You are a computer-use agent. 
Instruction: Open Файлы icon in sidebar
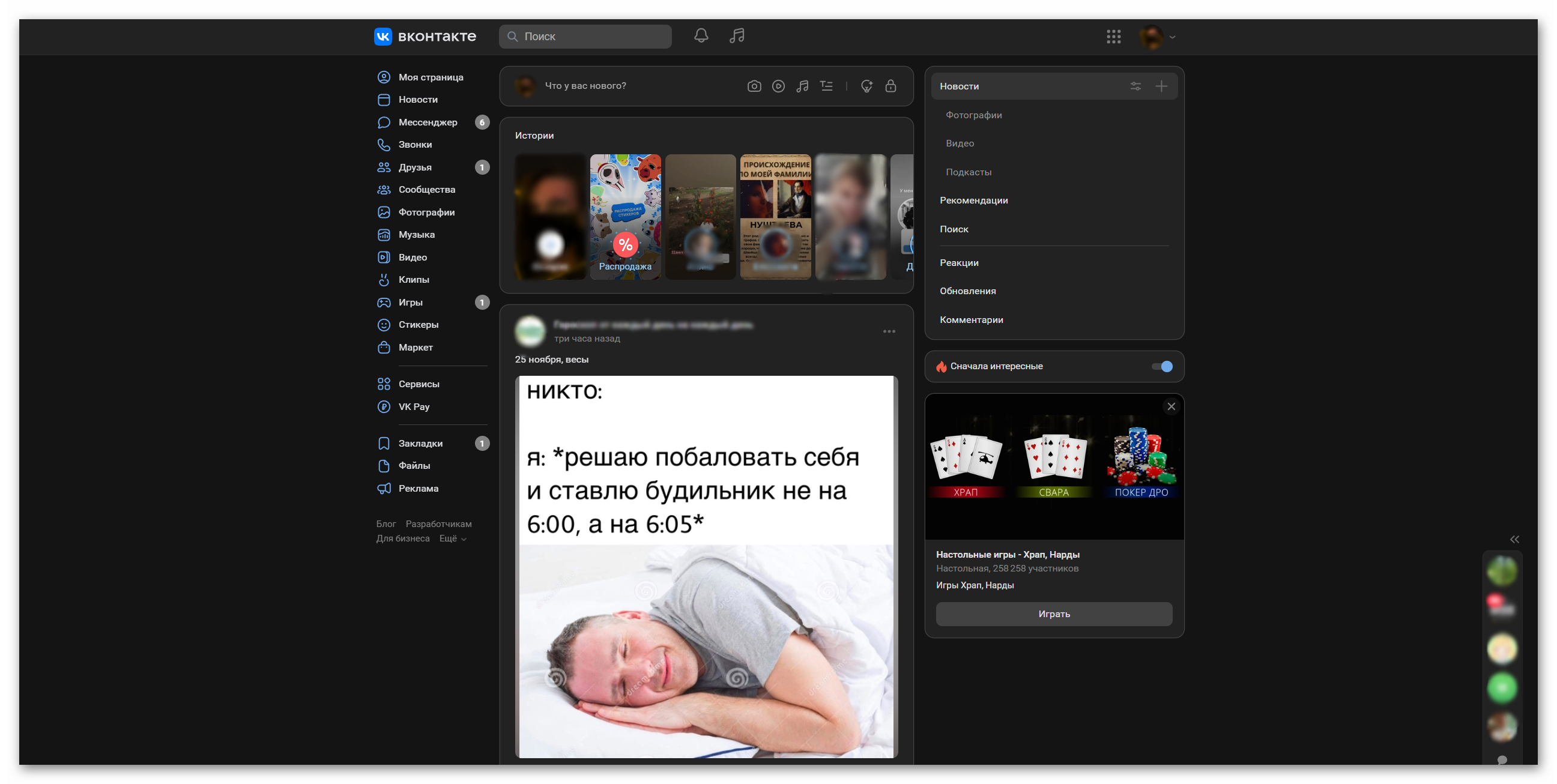[x=383, y=465]
